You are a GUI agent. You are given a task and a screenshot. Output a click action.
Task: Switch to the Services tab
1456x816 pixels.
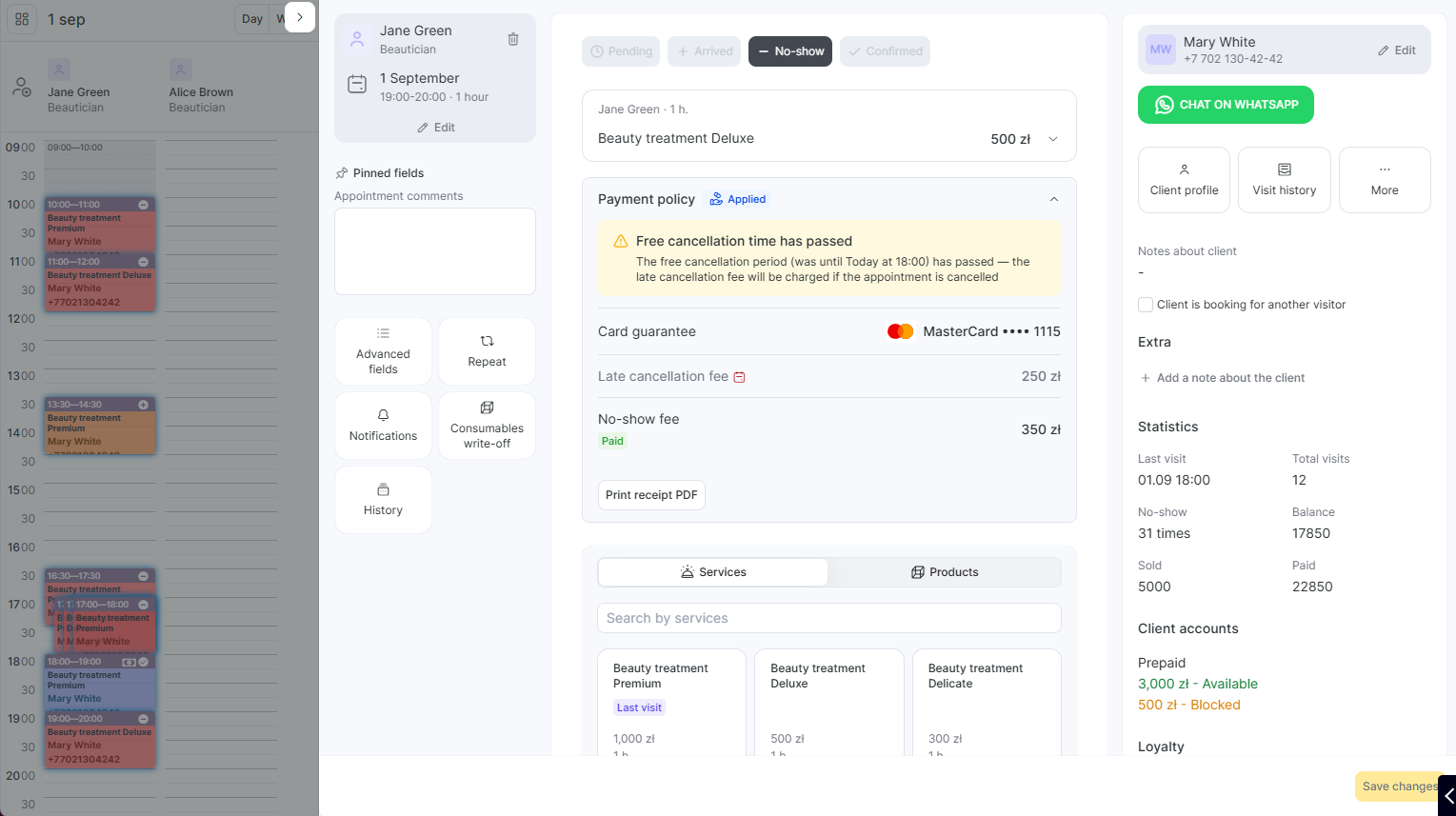(713, 572)
